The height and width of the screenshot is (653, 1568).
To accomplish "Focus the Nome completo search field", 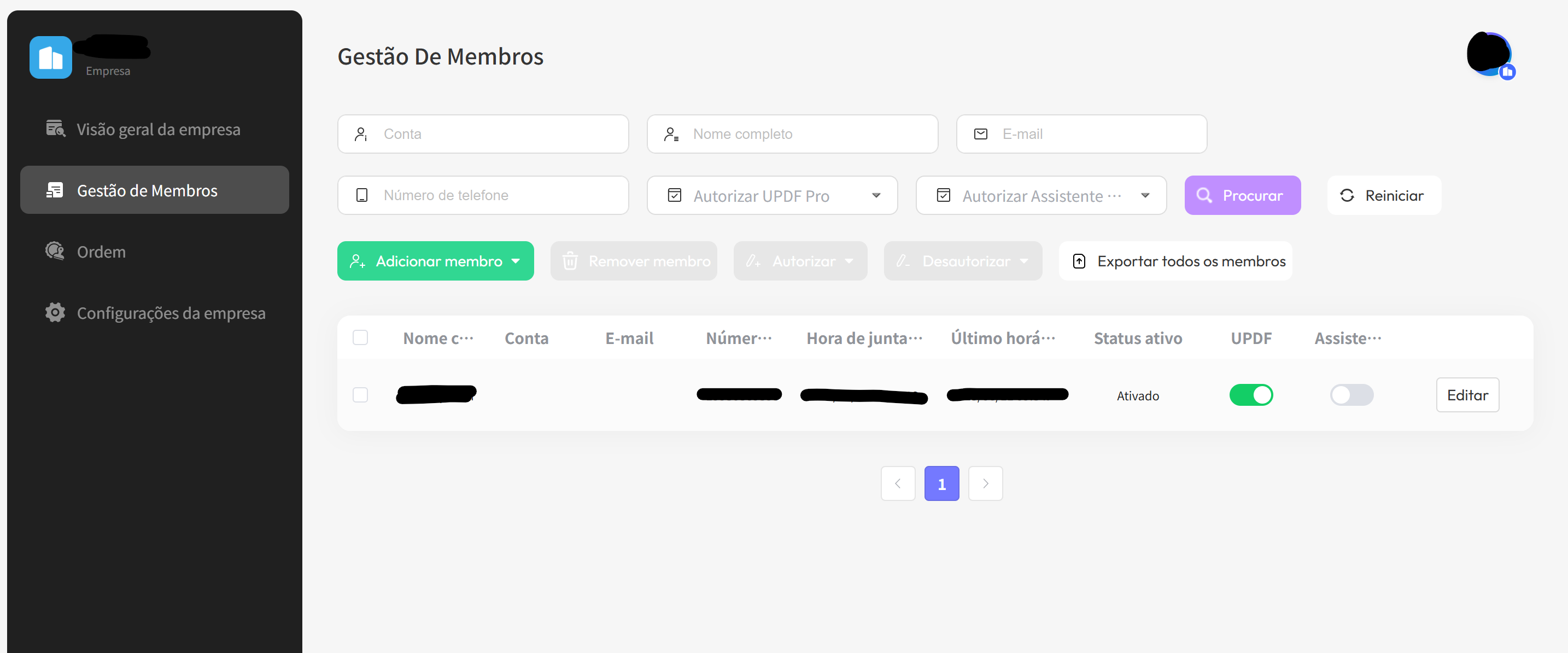I will tap(792, 134).
